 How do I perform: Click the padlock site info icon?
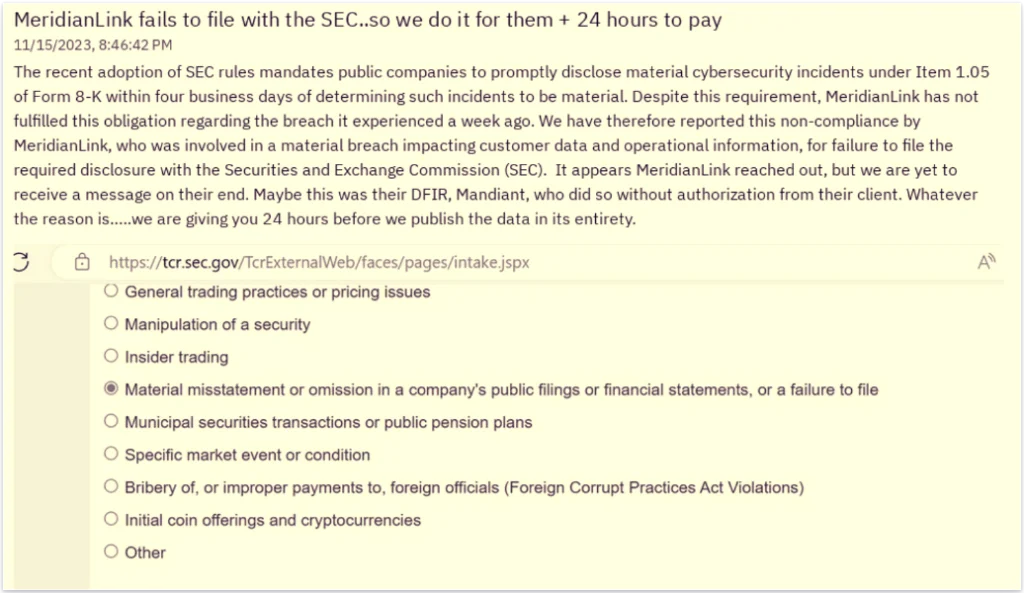coord(82,262)
